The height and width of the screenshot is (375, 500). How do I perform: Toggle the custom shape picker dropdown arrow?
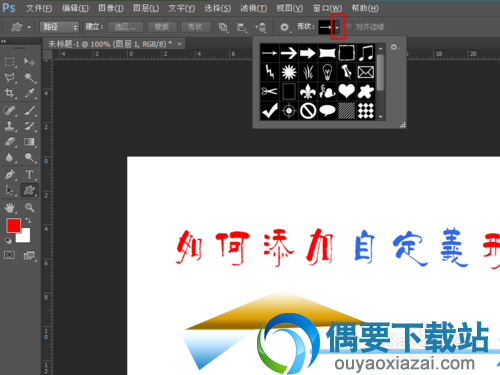[337, 27]
